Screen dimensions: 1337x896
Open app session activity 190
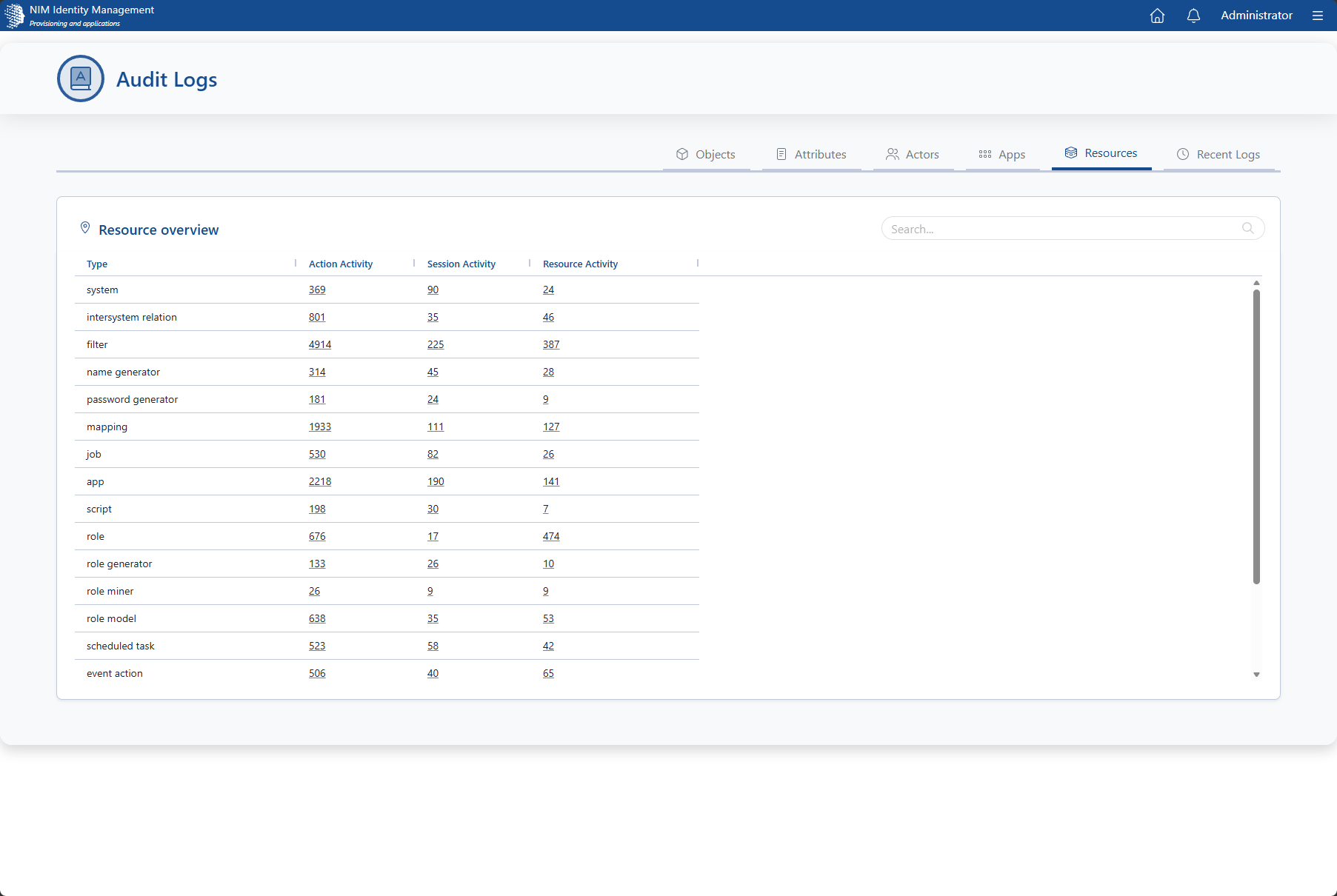pos(436,481)
